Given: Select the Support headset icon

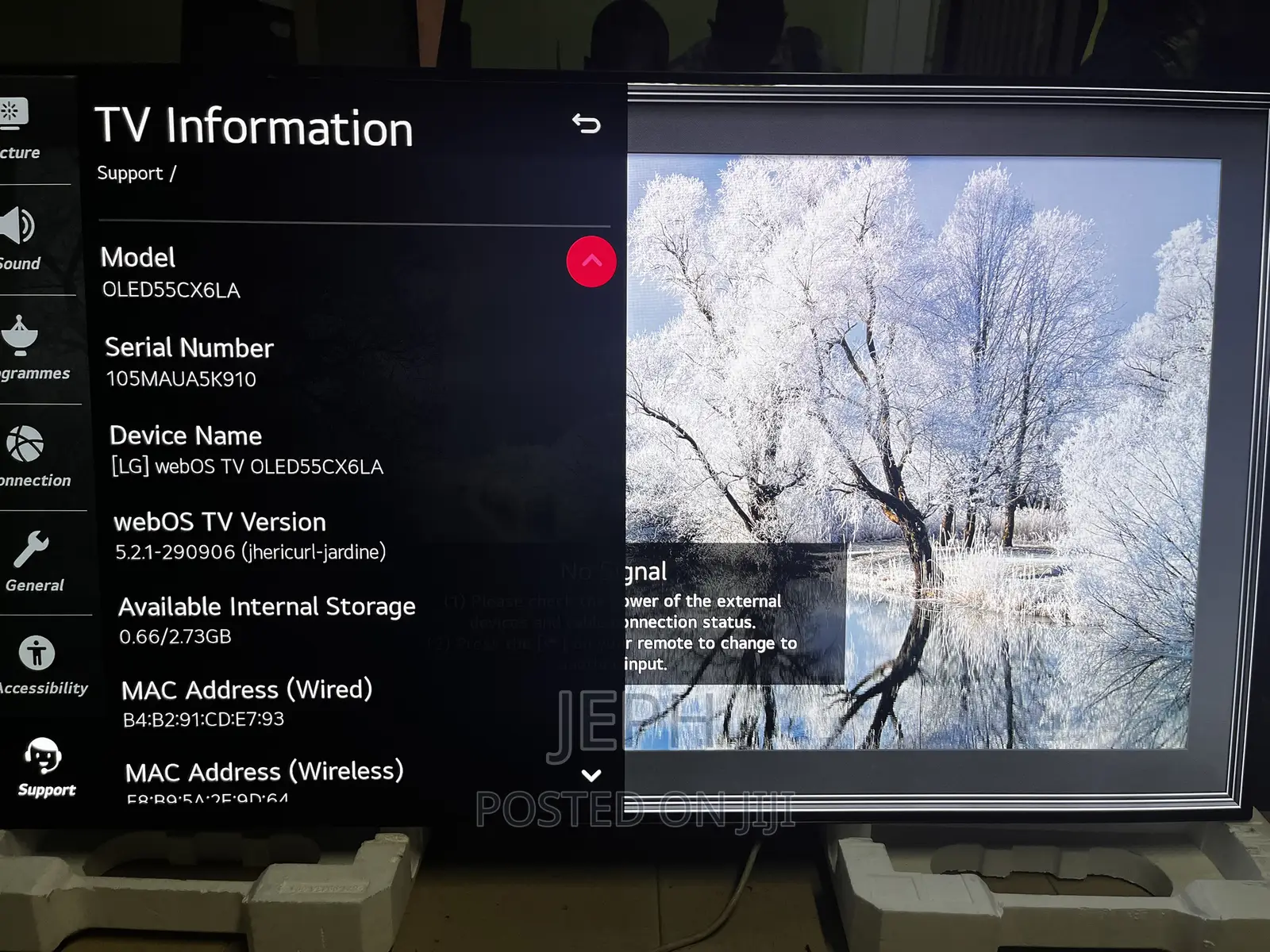Looking at the screenshot, I should tap(43, 756).
